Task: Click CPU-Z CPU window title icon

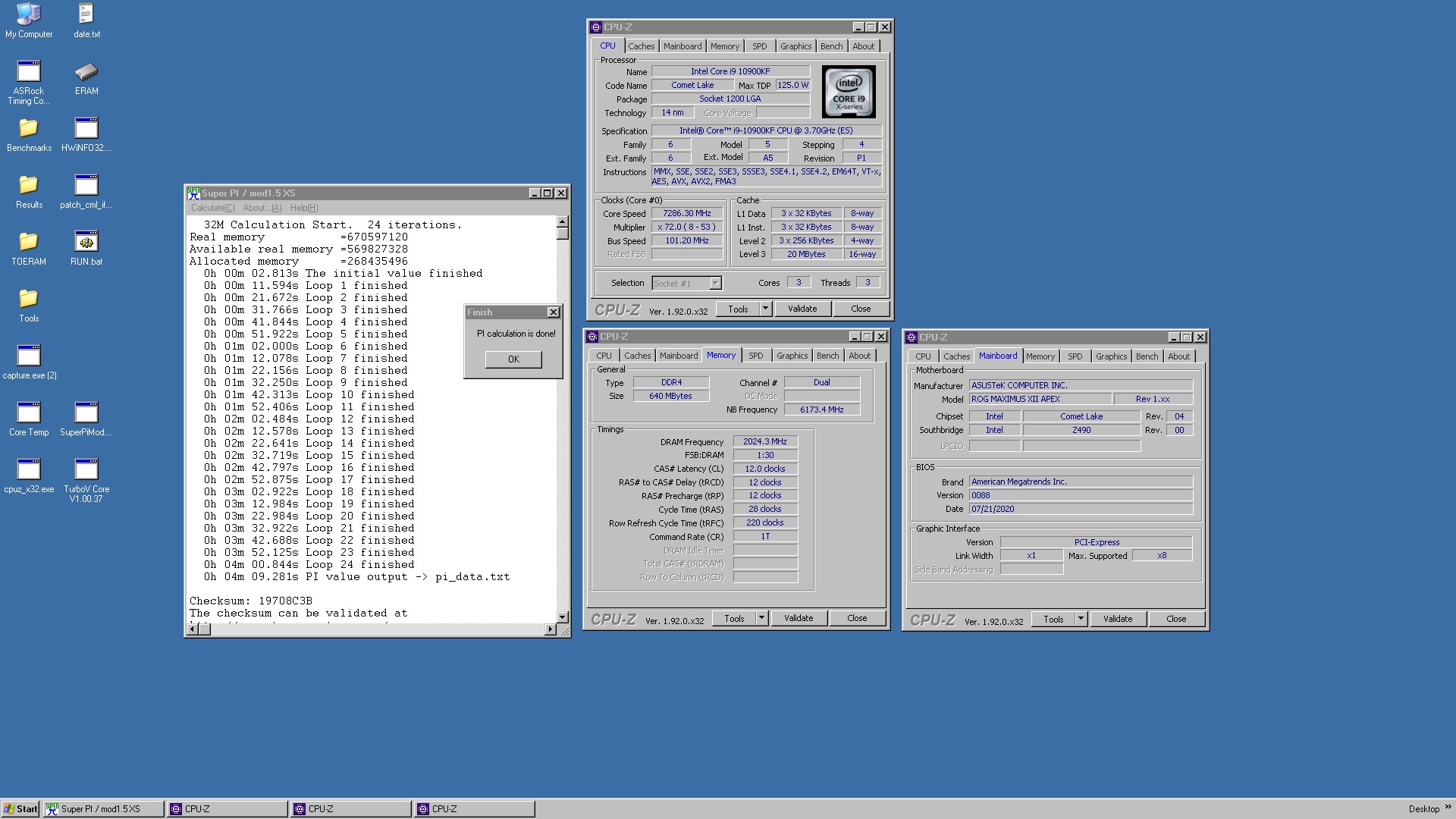Action: [596, 27]
